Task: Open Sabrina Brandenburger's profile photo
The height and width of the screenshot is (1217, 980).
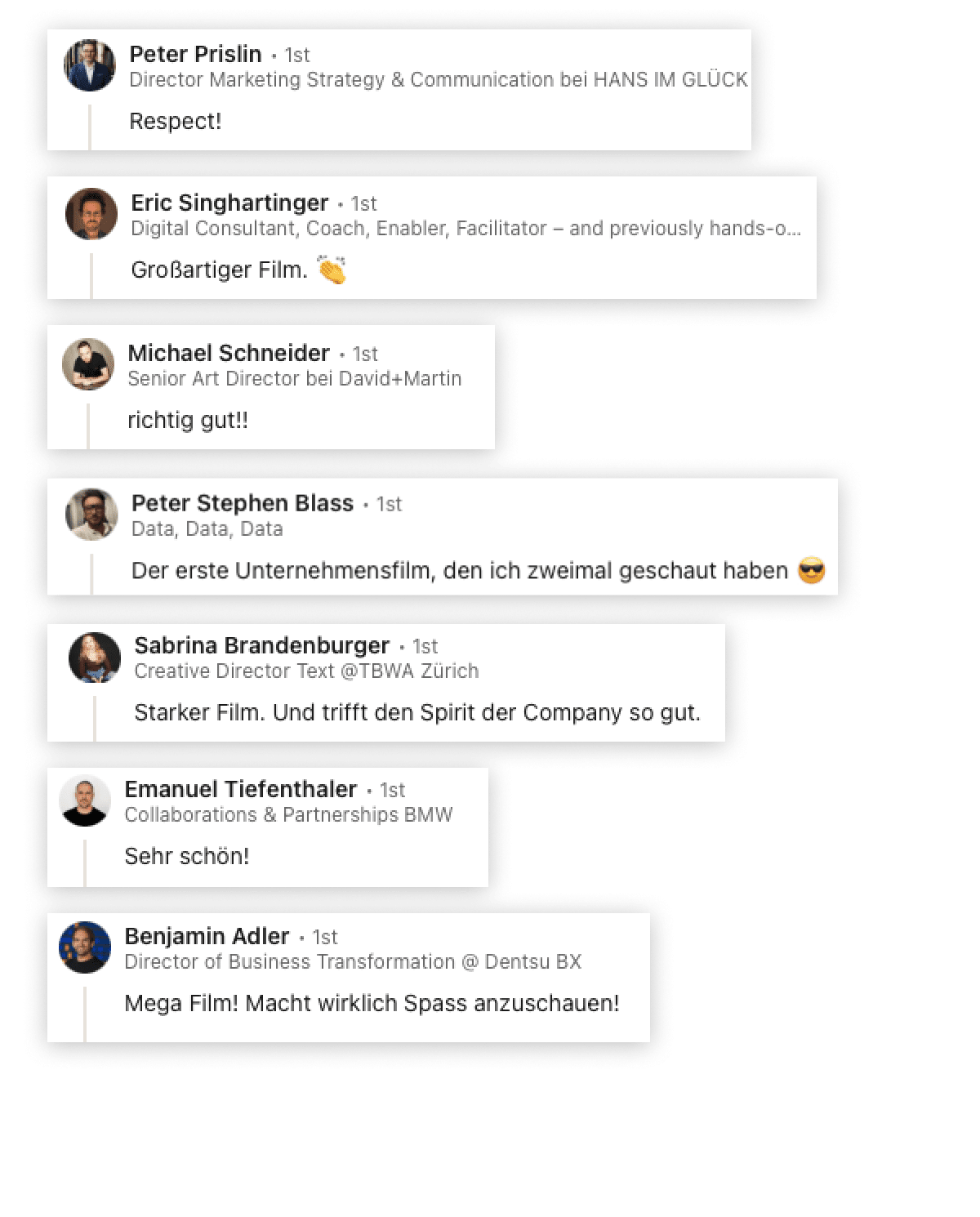Action: coord(95,658)
